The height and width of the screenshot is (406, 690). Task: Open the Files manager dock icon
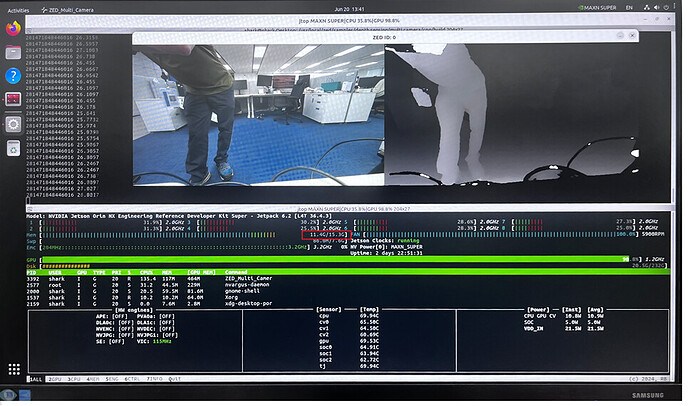point(13,53)
